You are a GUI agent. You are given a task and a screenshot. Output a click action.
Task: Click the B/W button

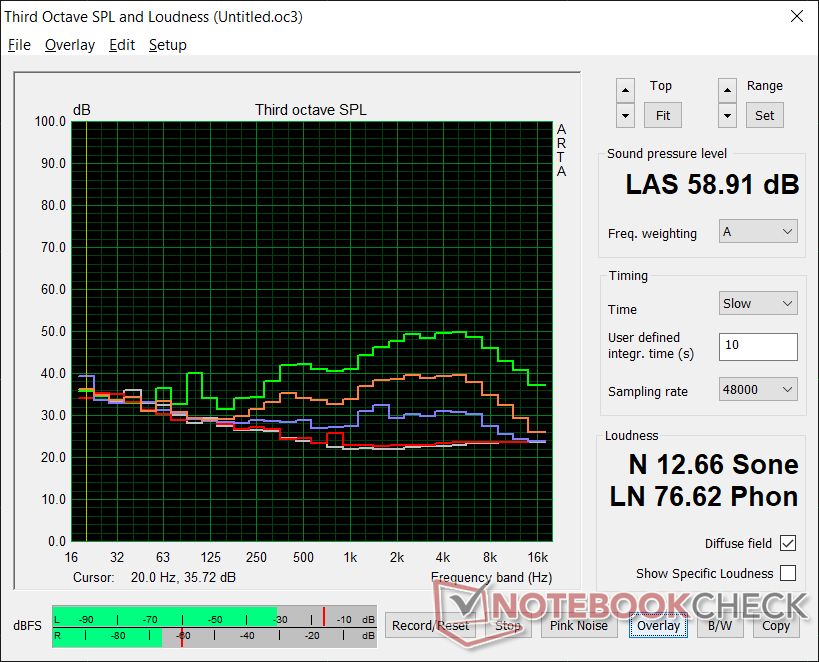tap(720, 625)
